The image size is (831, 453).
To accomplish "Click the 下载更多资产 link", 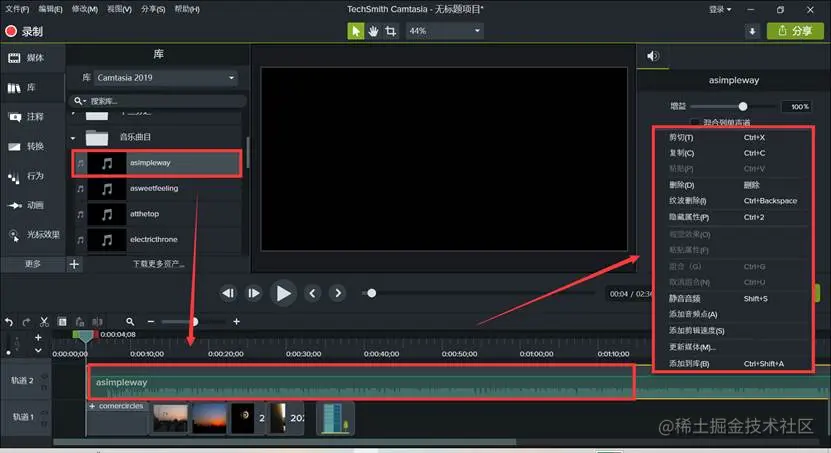I will click(x=158, y=264).
